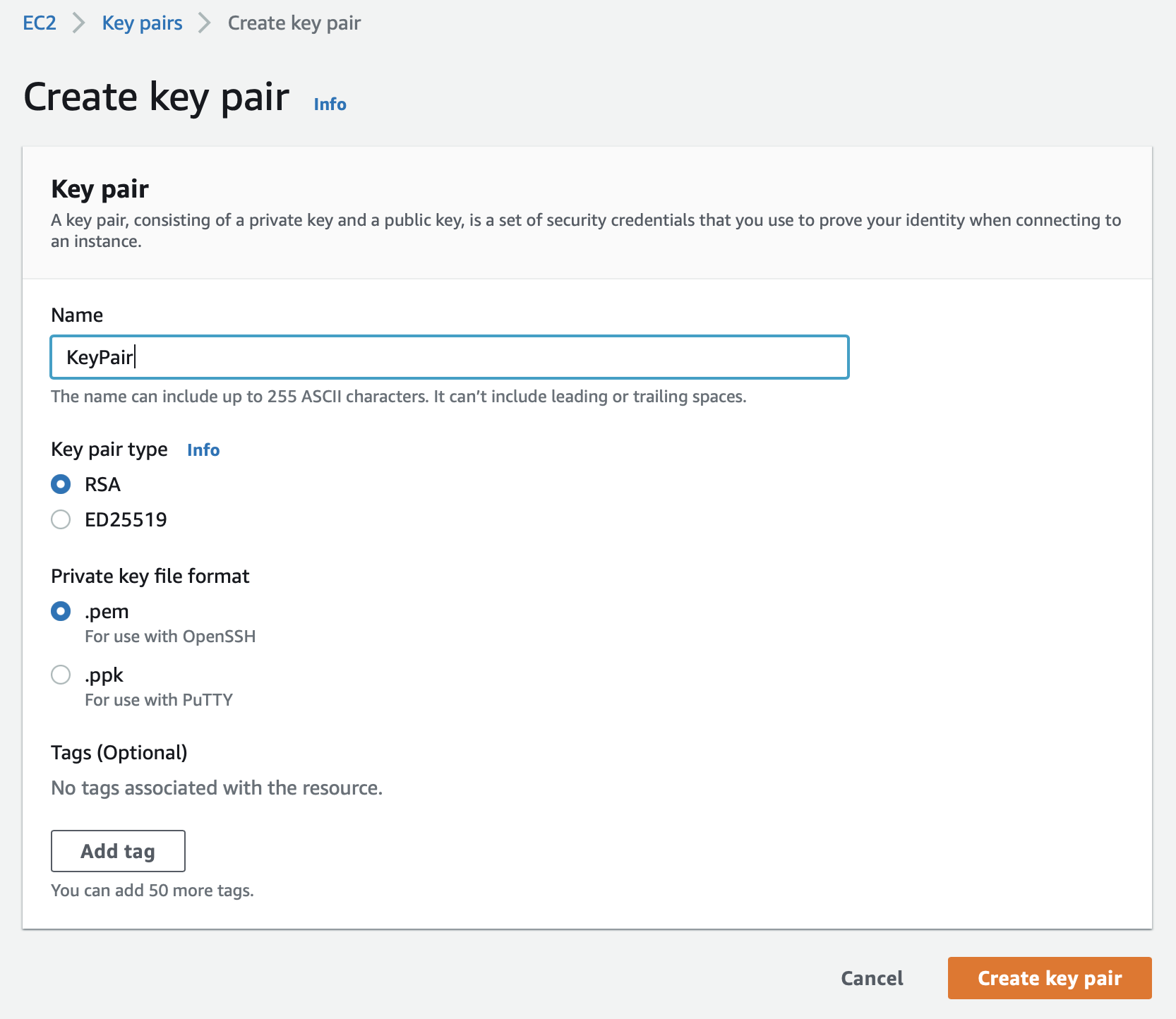
Task: Add a tag to the resource
Action: [118, 851]
